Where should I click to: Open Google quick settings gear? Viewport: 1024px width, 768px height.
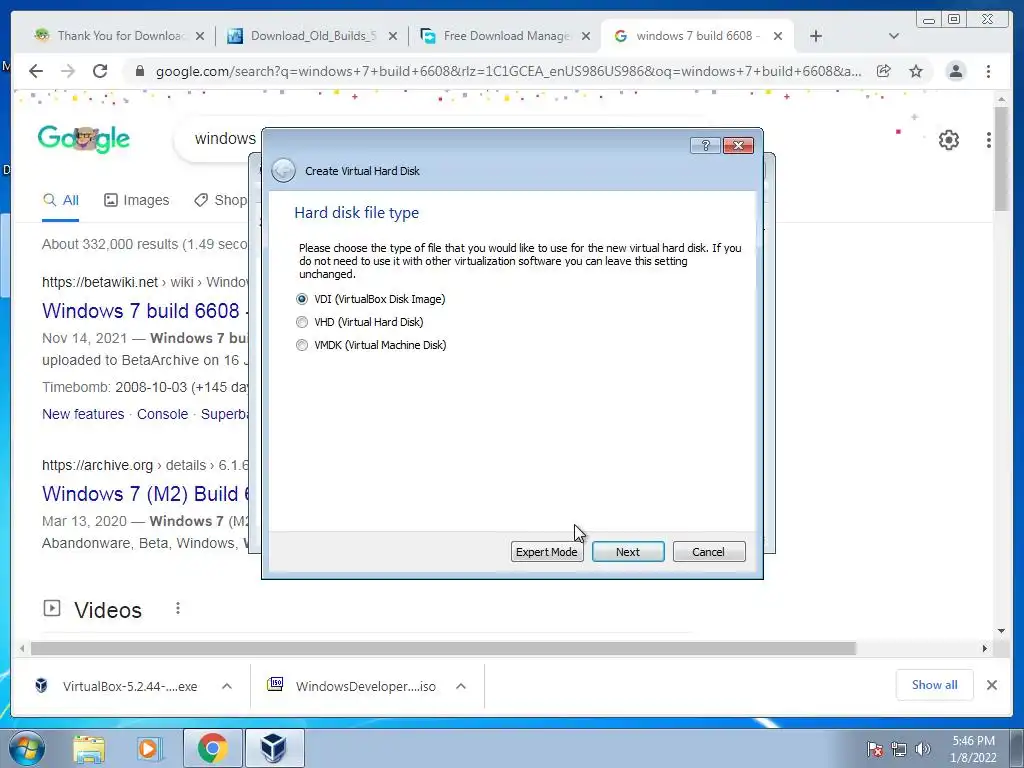pyautogui.click(x=949, y=140)
